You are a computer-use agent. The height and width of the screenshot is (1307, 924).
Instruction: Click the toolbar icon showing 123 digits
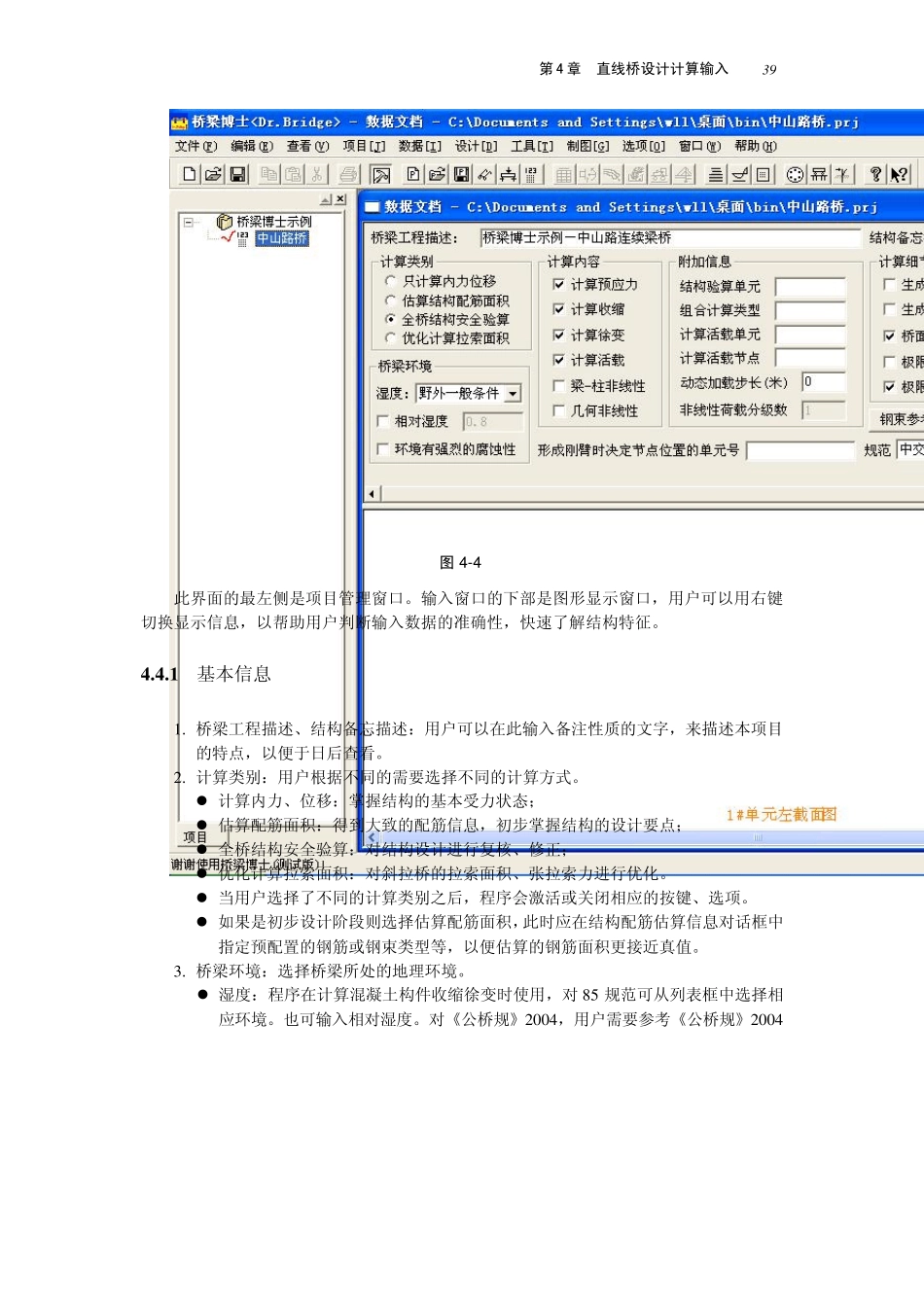(531, 175)
